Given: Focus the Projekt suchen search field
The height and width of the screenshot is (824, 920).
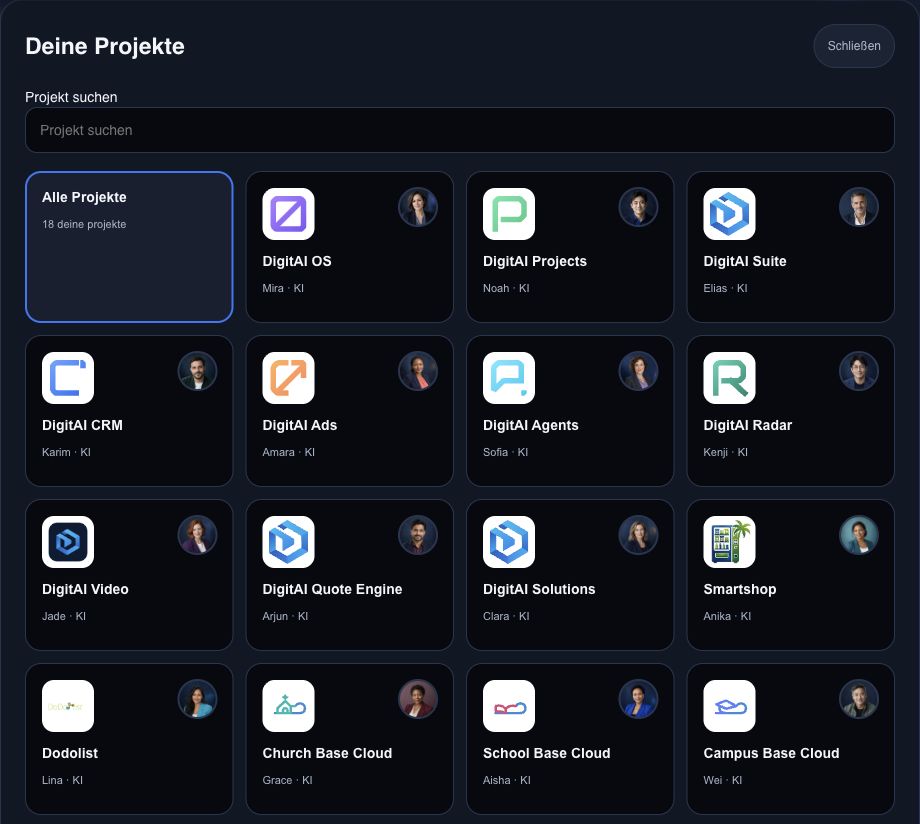Looking at the screenshot, I should [460, 130].
